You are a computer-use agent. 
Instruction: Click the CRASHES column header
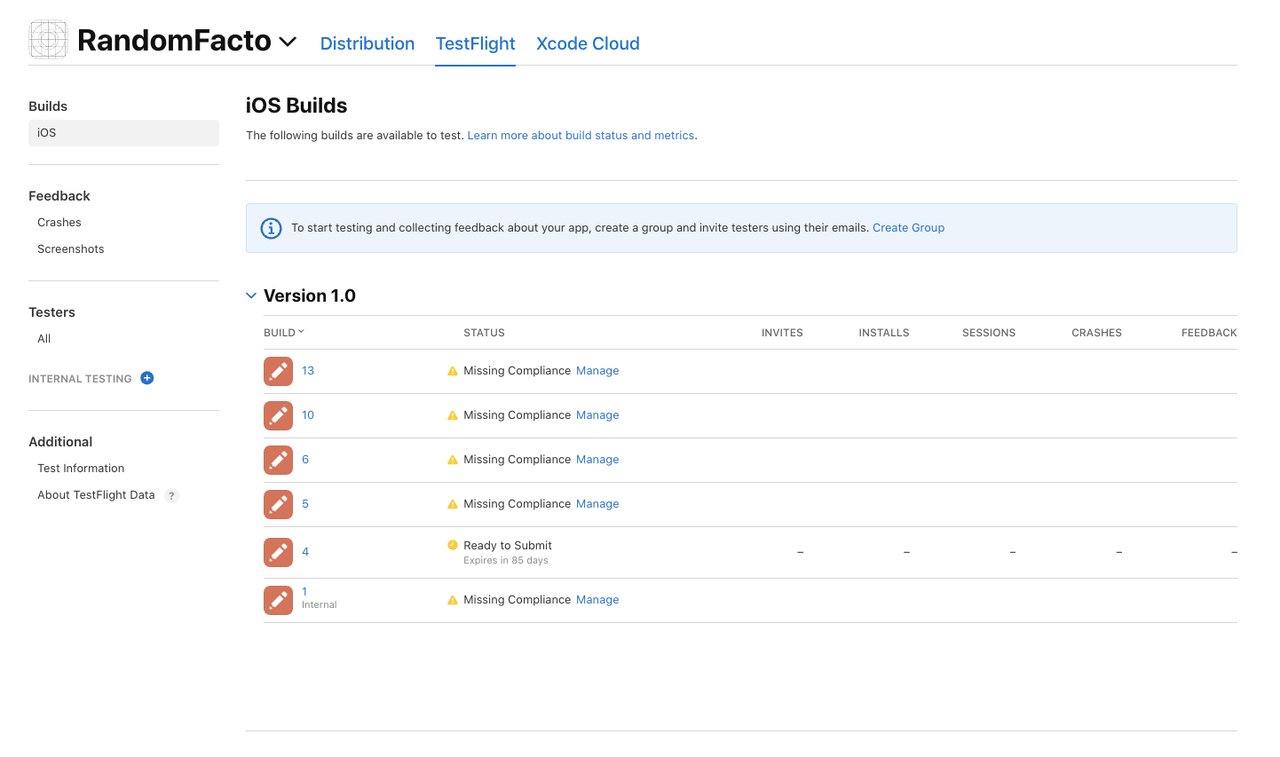(x=1096, y=333)
